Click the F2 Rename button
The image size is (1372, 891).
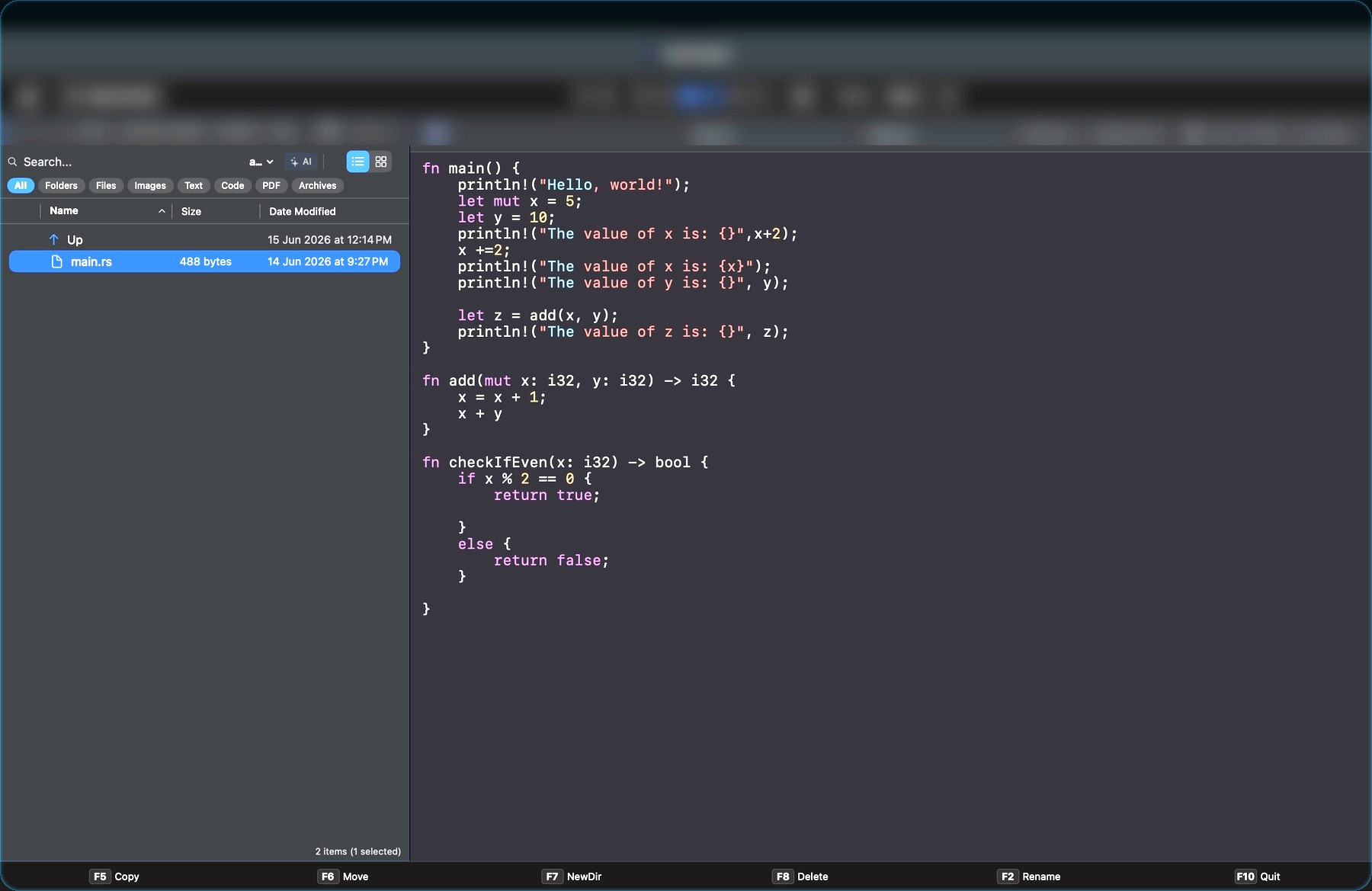[1029, 877]
